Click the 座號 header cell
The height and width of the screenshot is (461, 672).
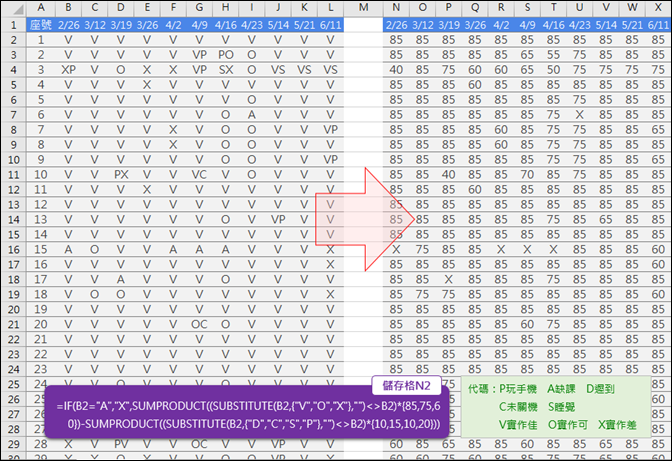click(41, 25)
